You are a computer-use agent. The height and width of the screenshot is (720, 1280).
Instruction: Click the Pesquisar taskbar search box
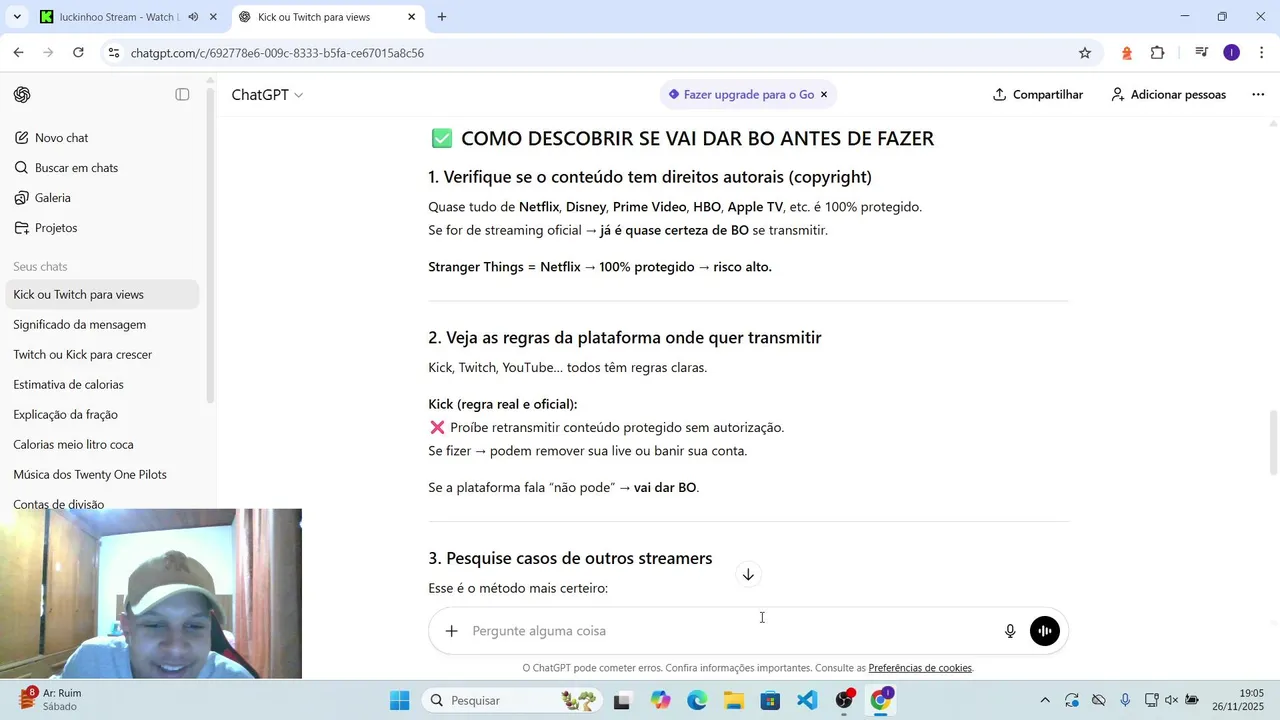pos(510,700)
